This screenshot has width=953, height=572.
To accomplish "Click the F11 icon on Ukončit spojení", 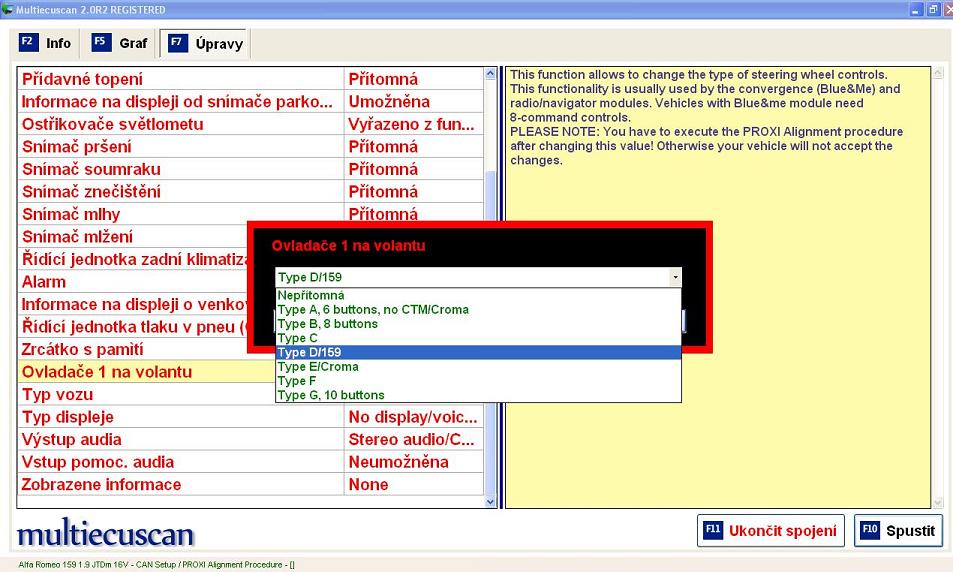I will pos(713,530).
